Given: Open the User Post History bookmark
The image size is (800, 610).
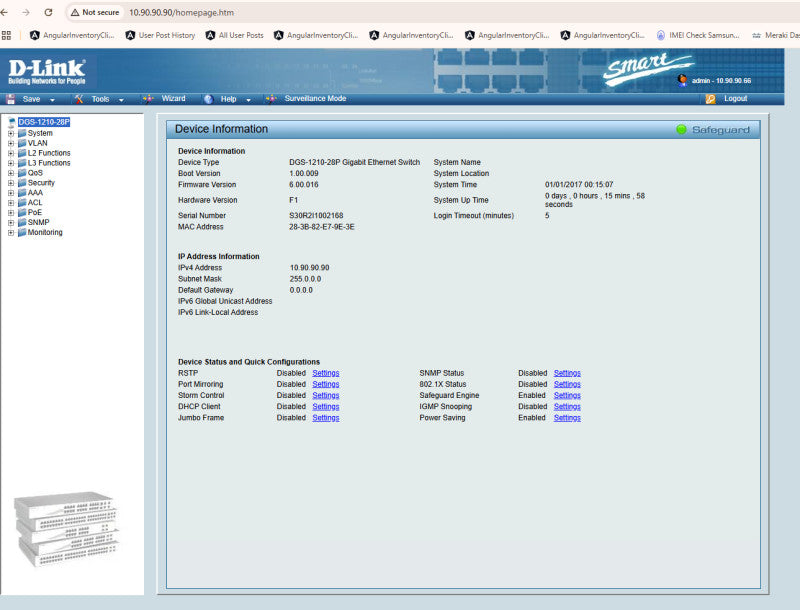Looking at the screenshot, I should click(x=161, y=35).
